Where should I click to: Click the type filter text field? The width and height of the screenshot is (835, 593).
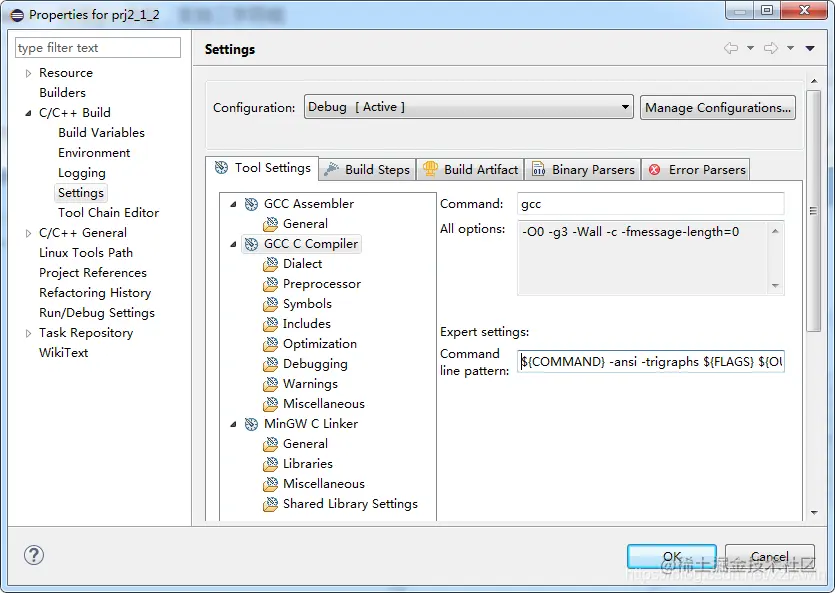pos(98,47)
